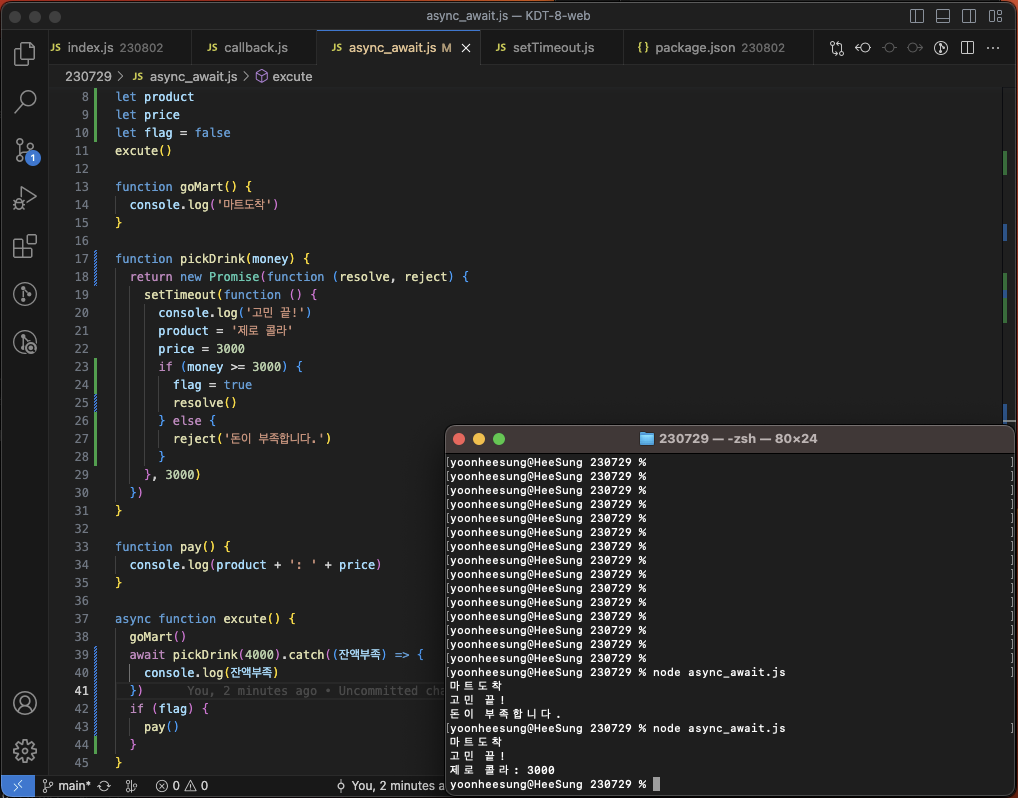
Task: Click the '제로 콜라: 3000' terminal output
Action: pyautogui.click(x=502, y=770)
